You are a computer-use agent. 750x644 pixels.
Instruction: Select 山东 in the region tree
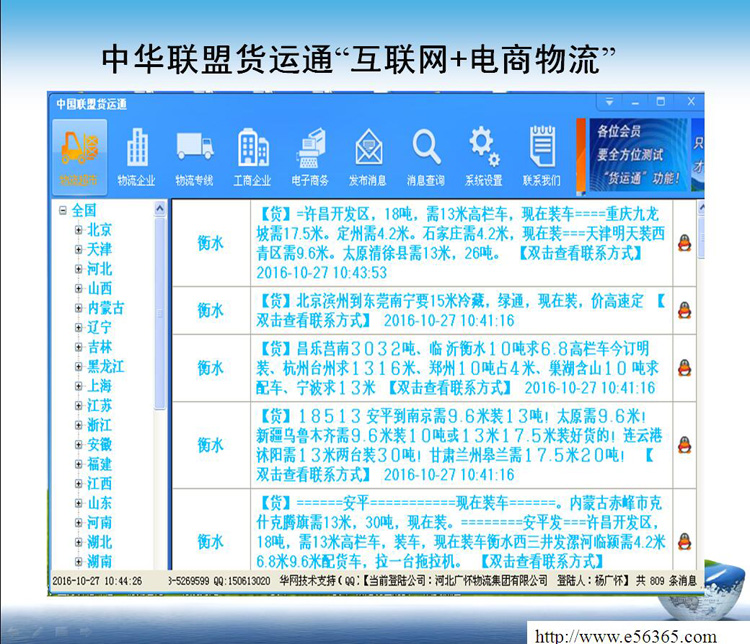[x=99, y=503]
